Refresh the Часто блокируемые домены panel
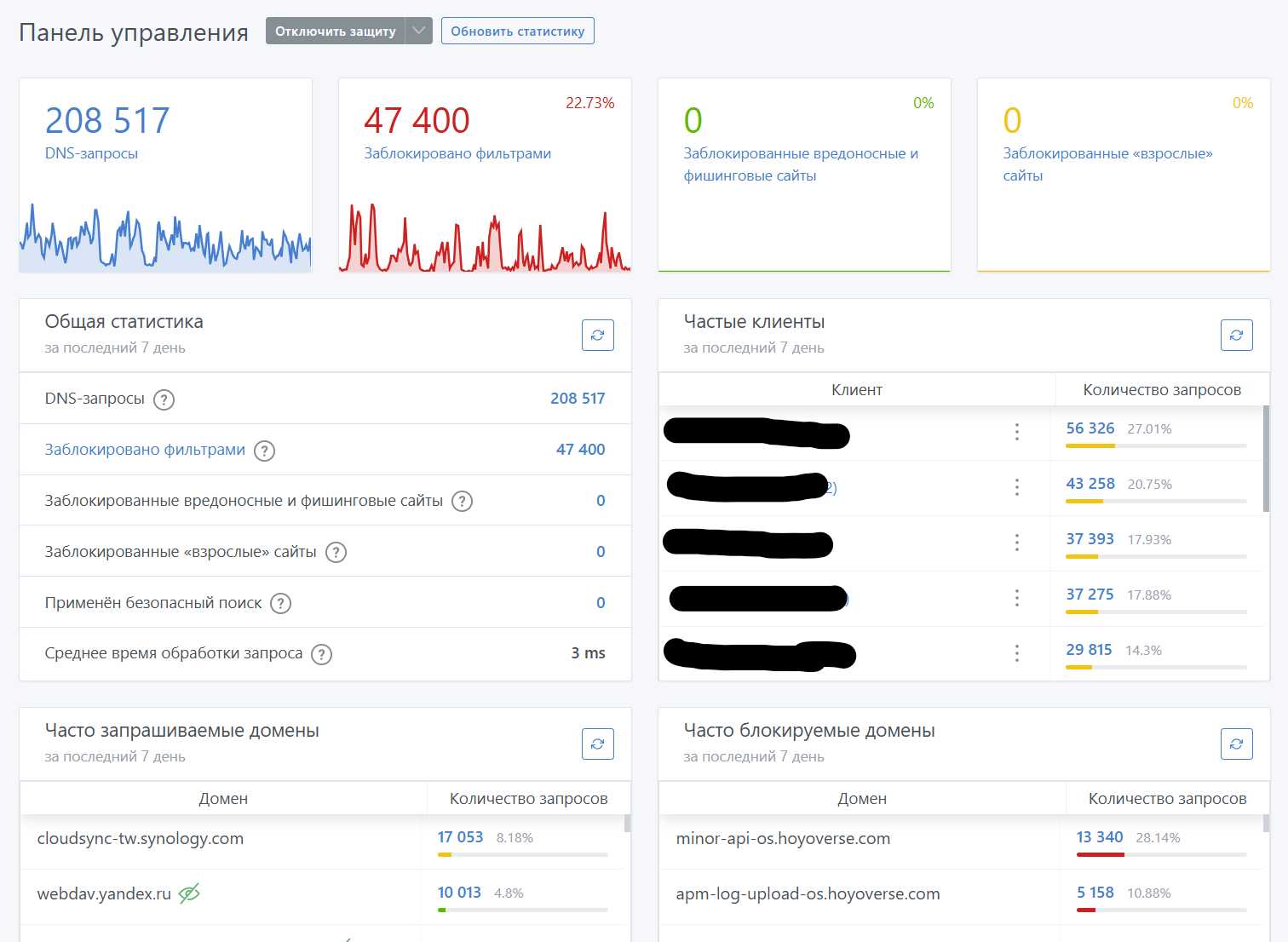 coord(1236,744)
